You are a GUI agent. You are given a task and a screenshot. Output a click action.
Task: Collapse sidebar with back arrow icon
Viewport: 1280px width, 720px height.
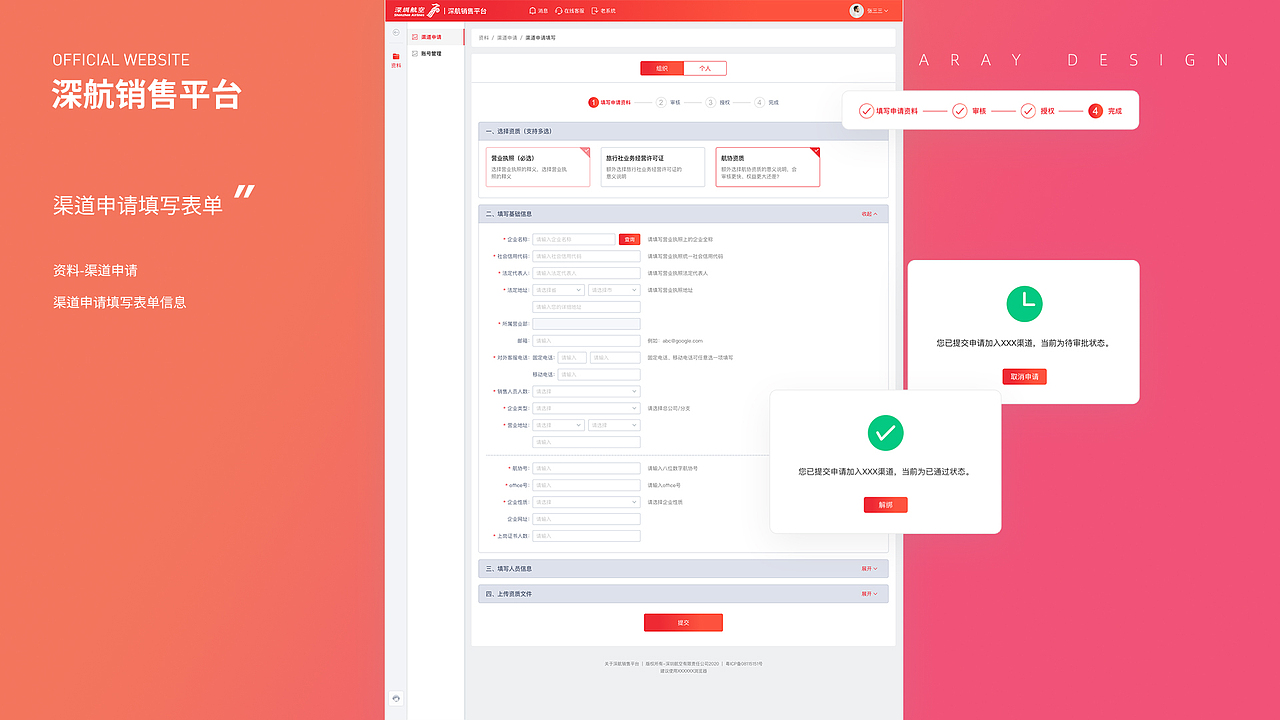[396, 33]
